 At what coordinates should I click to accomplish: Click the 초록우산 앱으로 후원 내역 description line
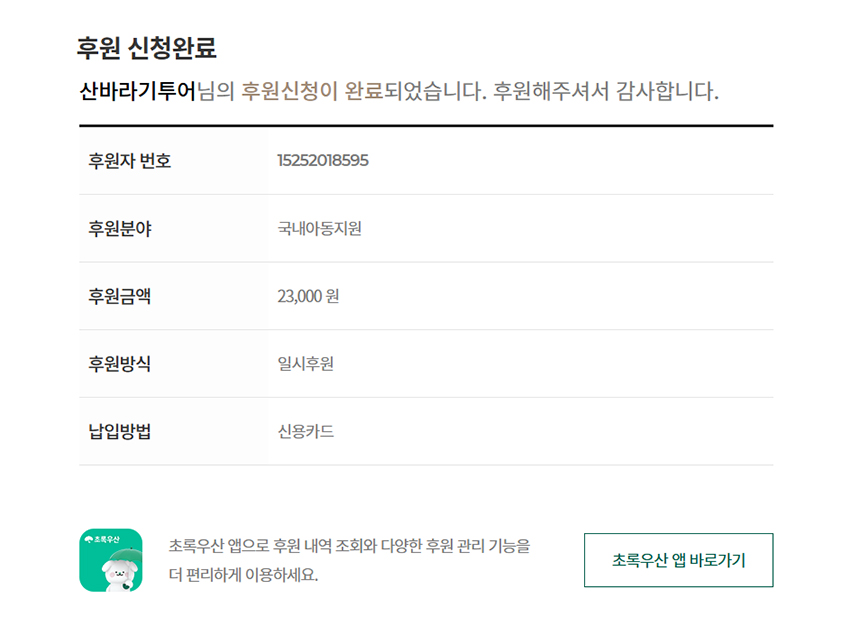[x=349, y=546]
